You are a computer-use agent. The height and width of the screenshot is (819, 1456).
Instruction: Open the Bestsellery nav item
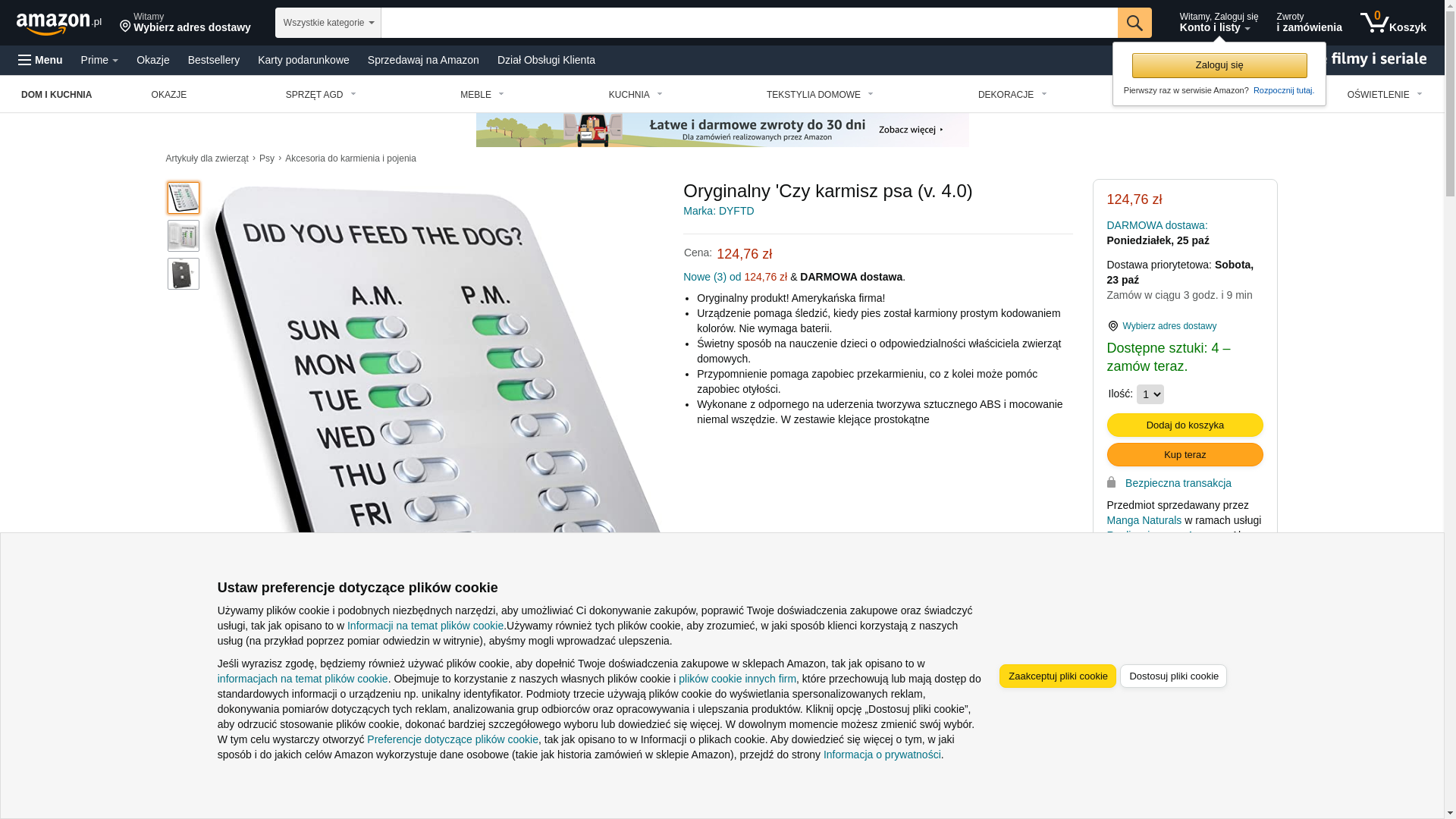(x=214, y=60)
